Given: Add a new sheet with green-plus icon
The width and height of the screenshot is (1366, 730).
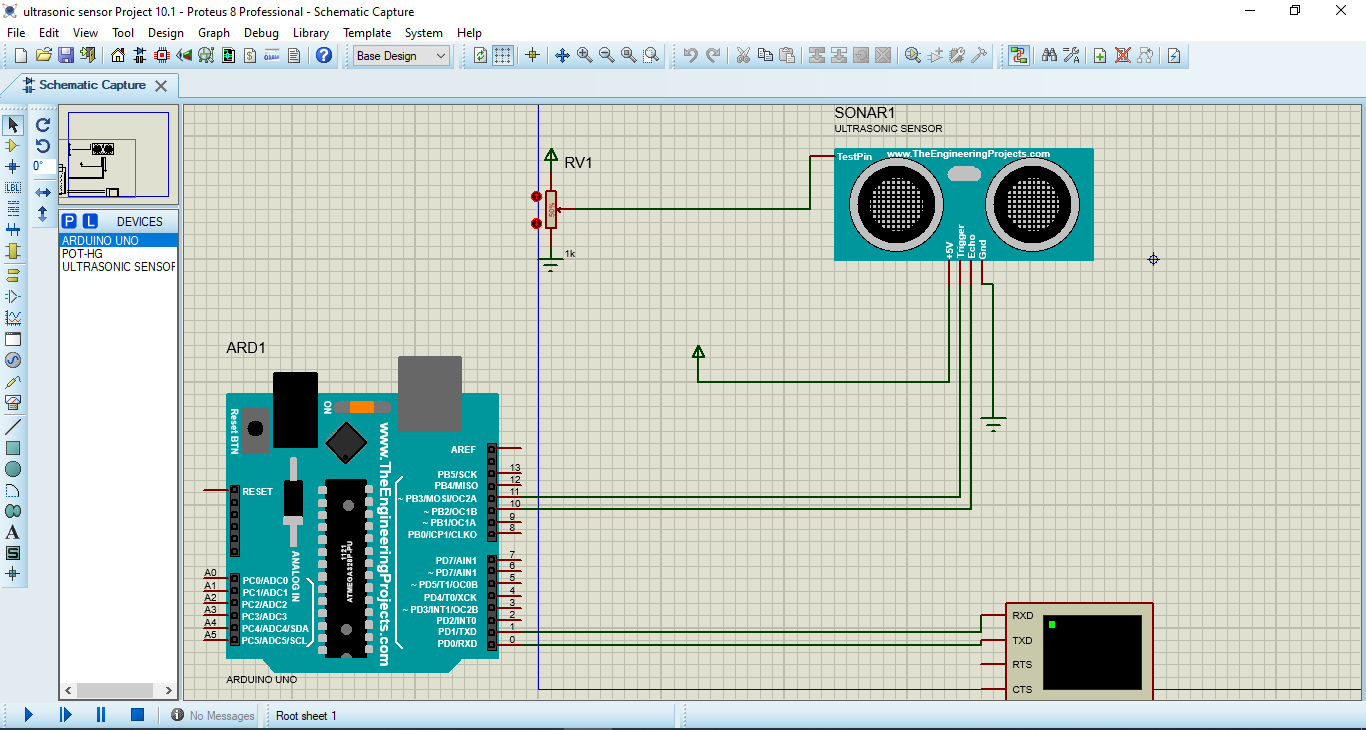Looking at the screenshot, I should click(1100, 56).
